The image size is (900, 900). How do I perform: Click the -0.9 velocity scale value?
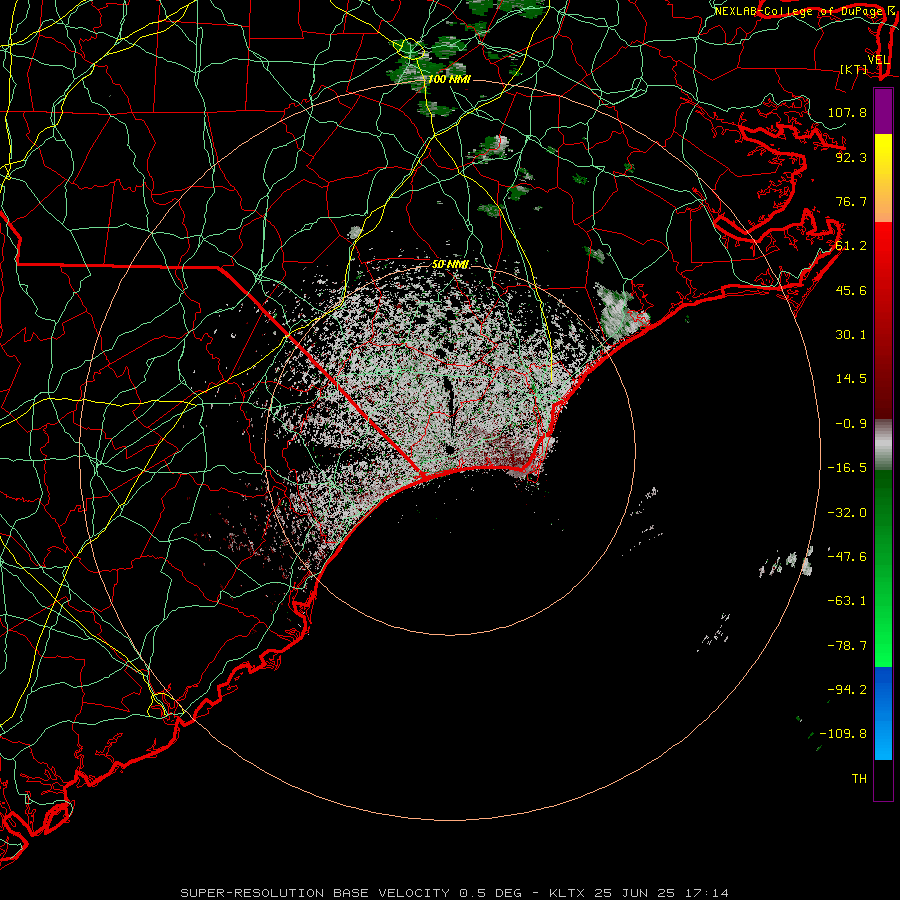[851, 423]
